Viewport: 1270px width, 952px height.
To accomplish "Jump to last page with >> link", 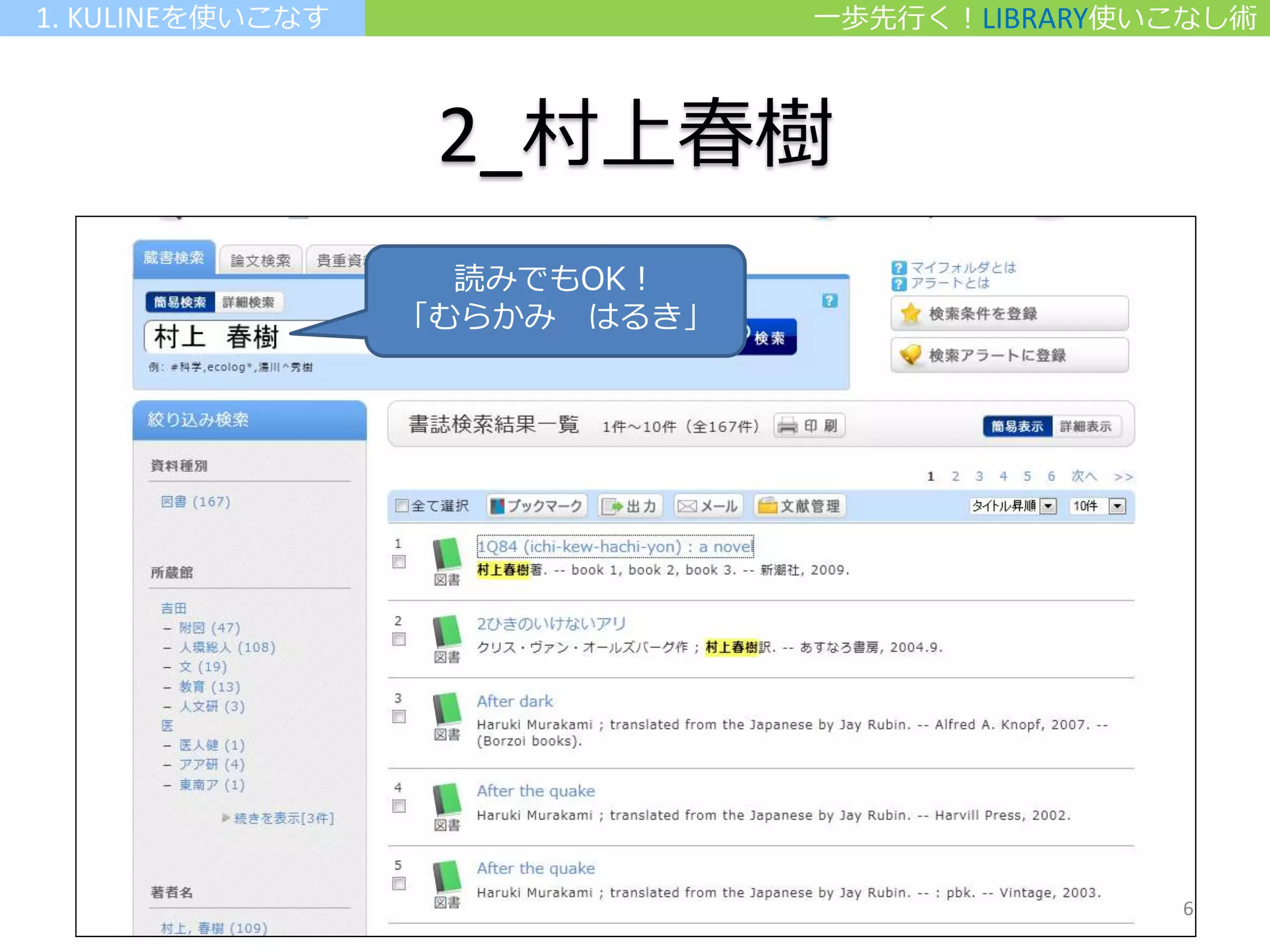I will tap(1124, 477).
